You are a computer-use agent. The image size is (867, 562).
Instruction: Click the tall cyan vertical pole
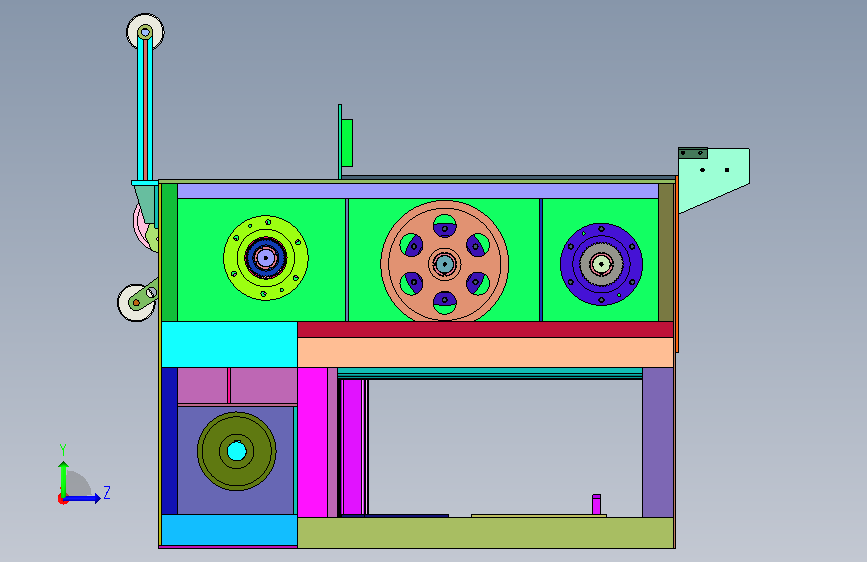coord(145,110)
